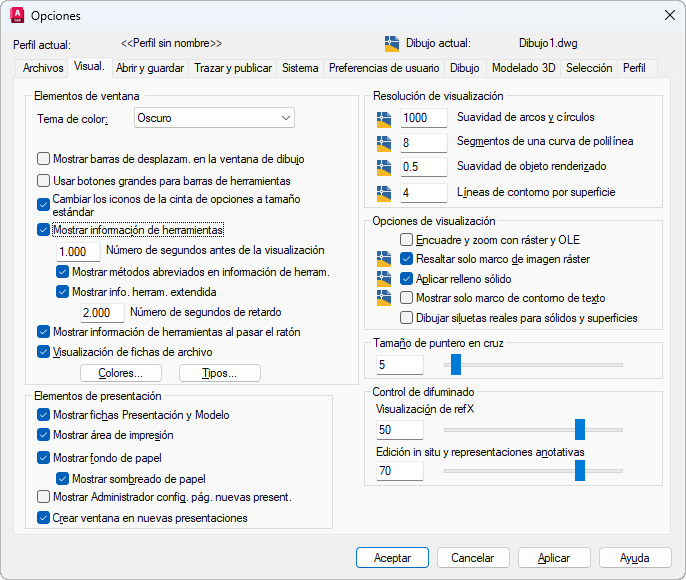
Task: Click the drawing icon beside Suavidad de arcos y círculos
Action: tap(384, 119)
